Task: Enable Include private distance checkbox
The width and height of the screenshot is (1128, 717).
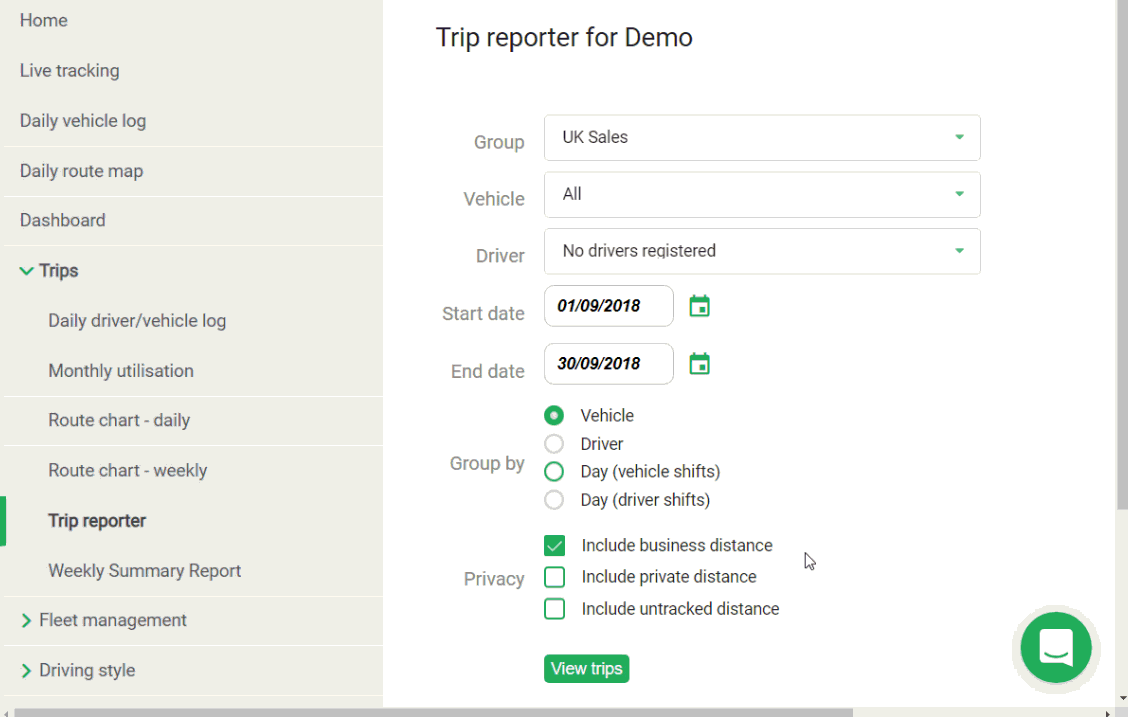Action: point(555,577)
